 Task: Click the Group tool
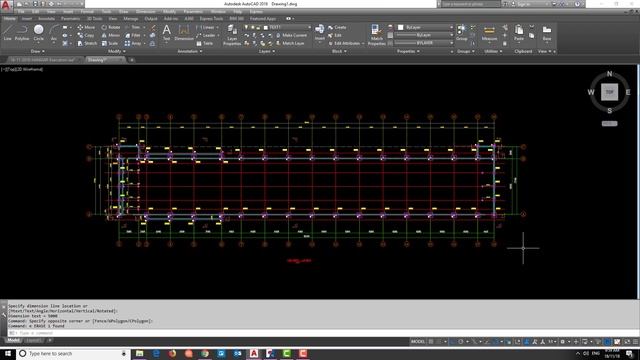[461, 32]
